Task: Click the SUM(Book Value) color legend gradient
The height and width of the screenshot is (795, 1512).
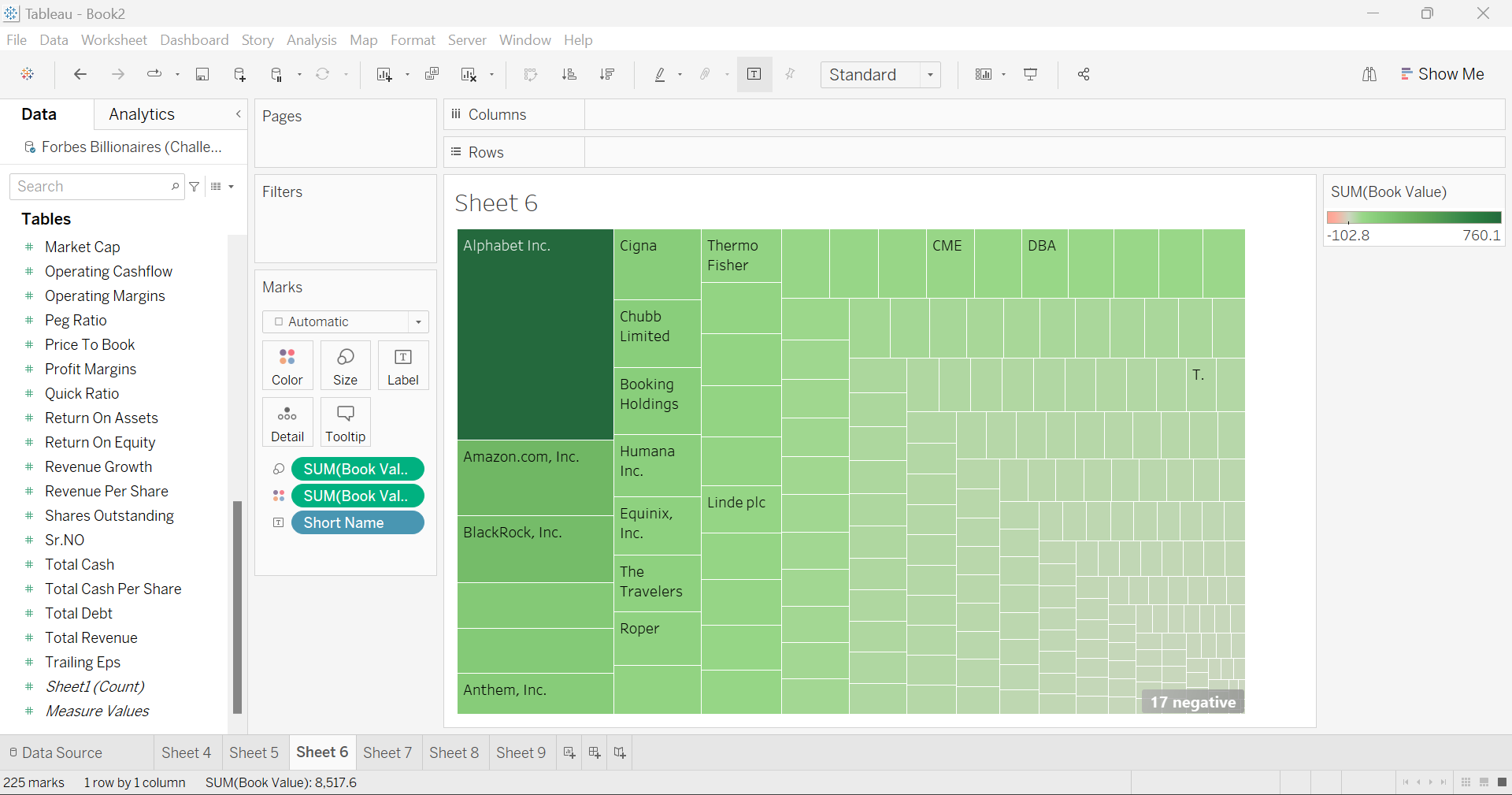Action: pyautogui.click(x=1414, y=217)
